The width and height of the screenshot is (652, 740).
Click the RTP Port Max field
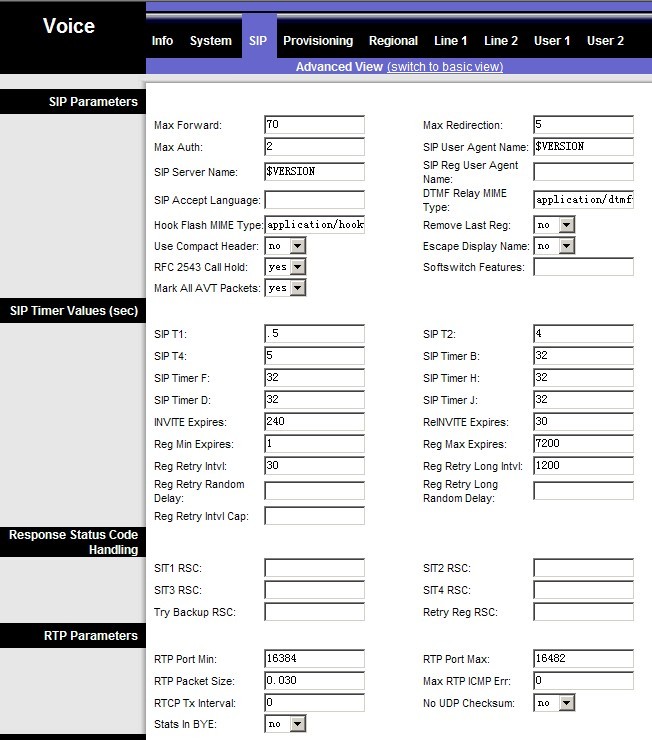click(584, 659)
